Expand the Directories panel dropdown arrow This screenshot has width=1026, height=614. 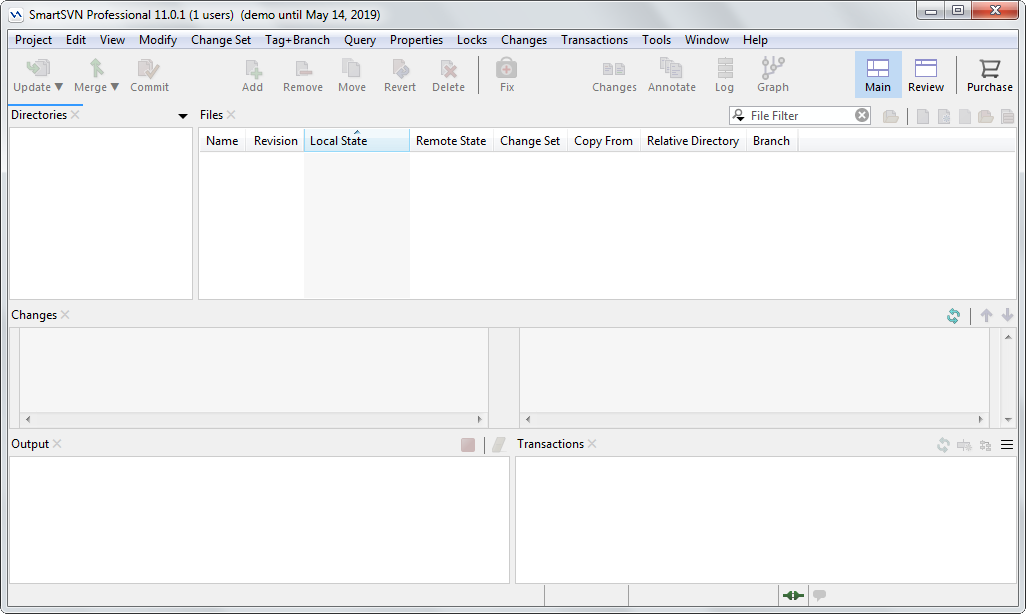click(x=183, y=116)
